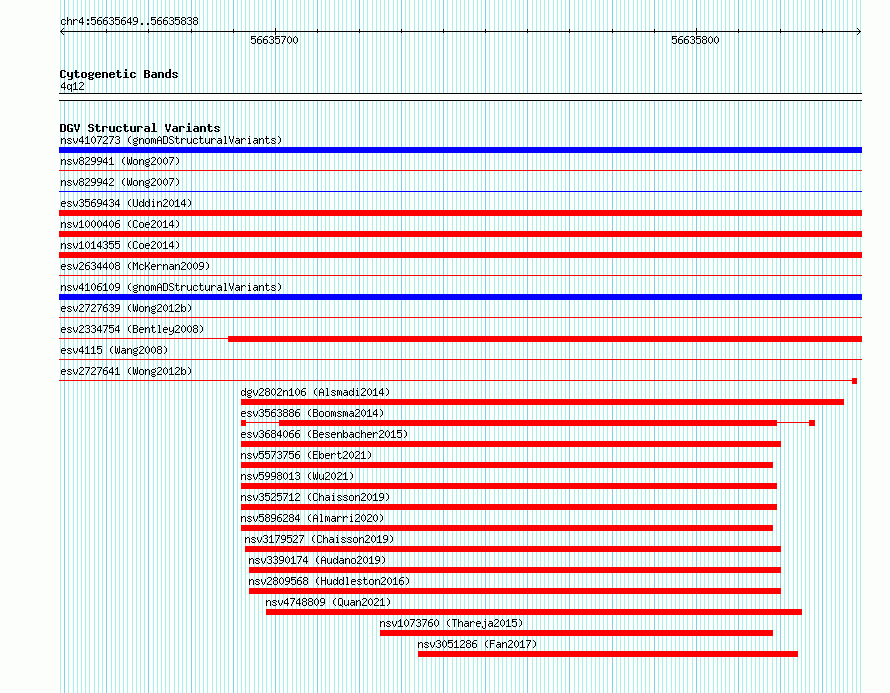
Task: Click the nsv4107273 (gnomADStructuralVariants) label
Action: tap(171, 140)
